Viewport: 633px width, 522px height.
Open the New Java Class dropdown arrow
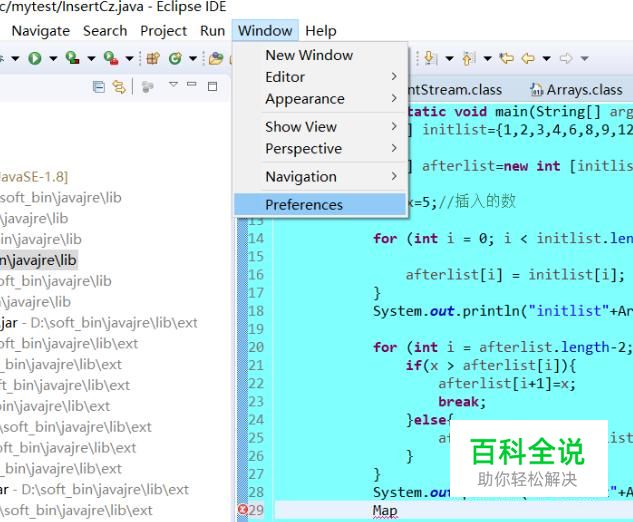click(x=193, y=59)
